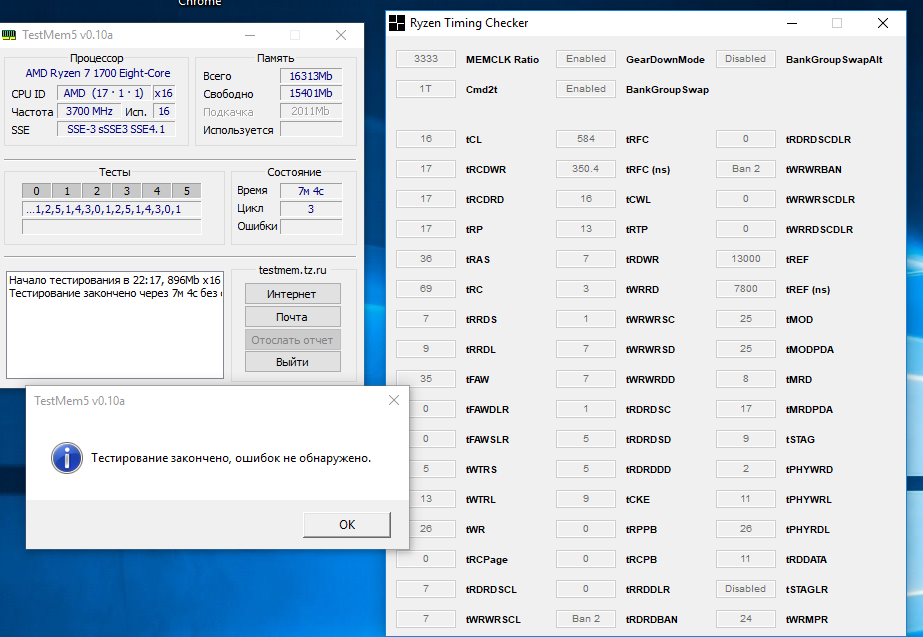923x637 pixels.
Task: Click the tPHYRDL label text
Action: point(808,529)
